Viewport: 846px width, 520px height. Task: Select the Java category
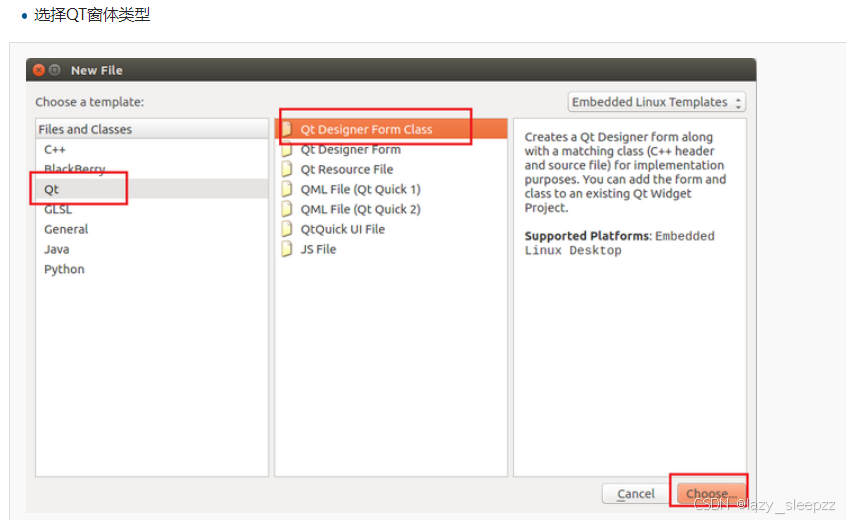(152, 249)
